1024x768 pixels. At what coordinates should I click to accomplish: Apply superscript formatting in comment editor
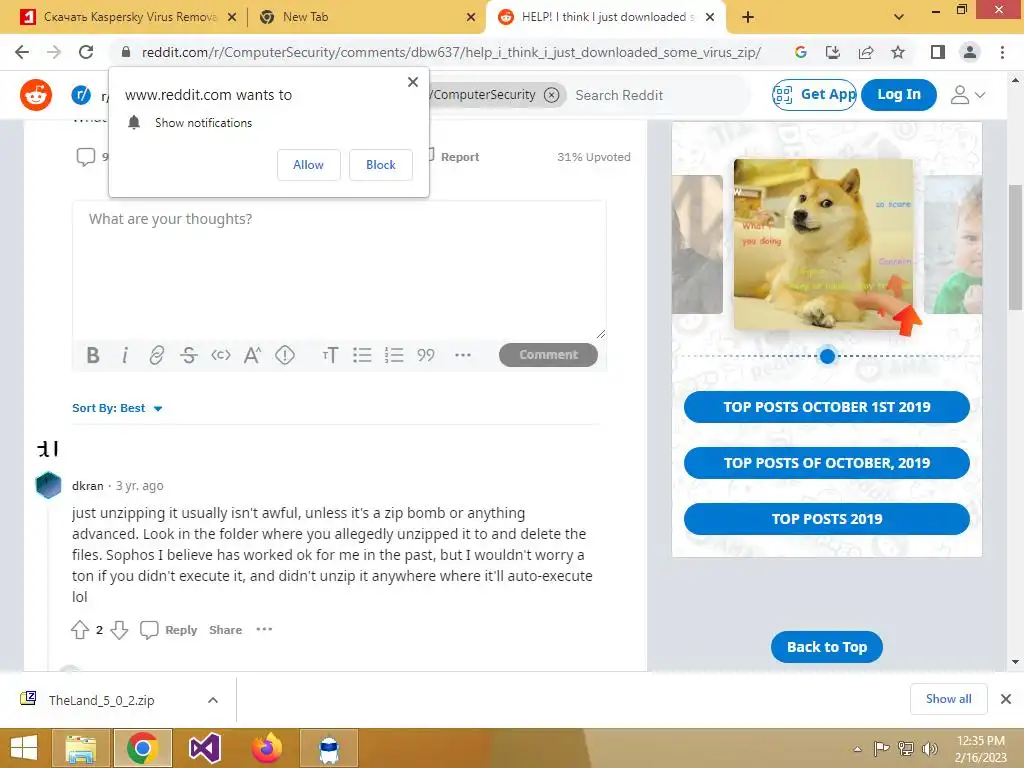(252, 355)
